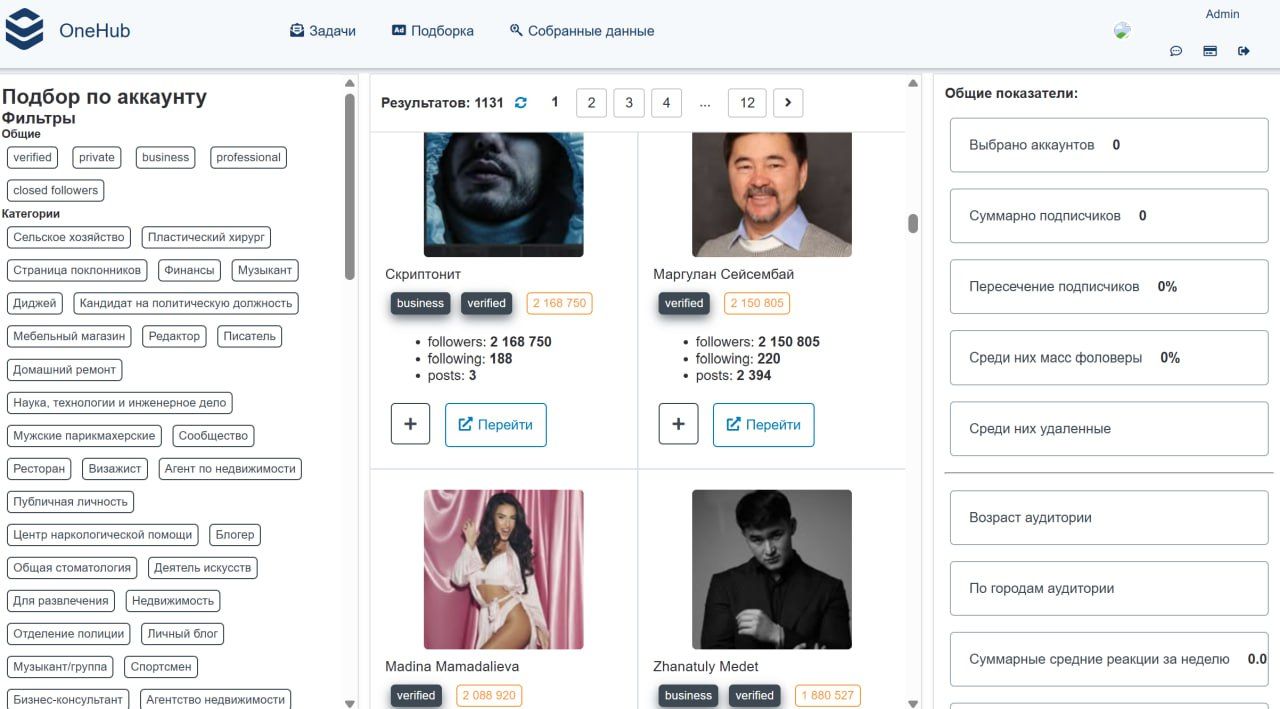
Task: Expand the Среди них удаленные panel
Action: 1108,428
